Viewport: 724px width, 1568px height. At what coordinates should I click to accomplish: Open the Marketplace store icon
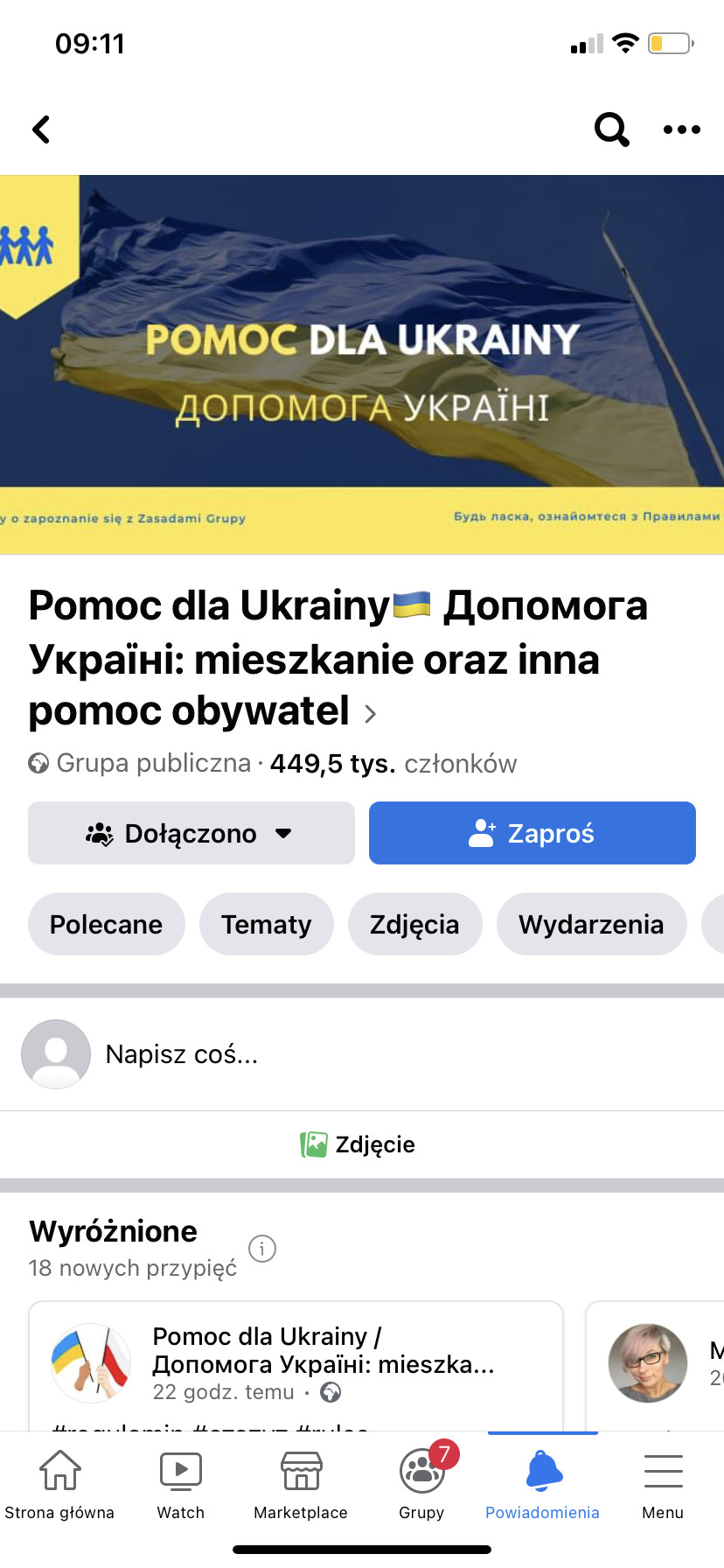(x=301, y=1471)
